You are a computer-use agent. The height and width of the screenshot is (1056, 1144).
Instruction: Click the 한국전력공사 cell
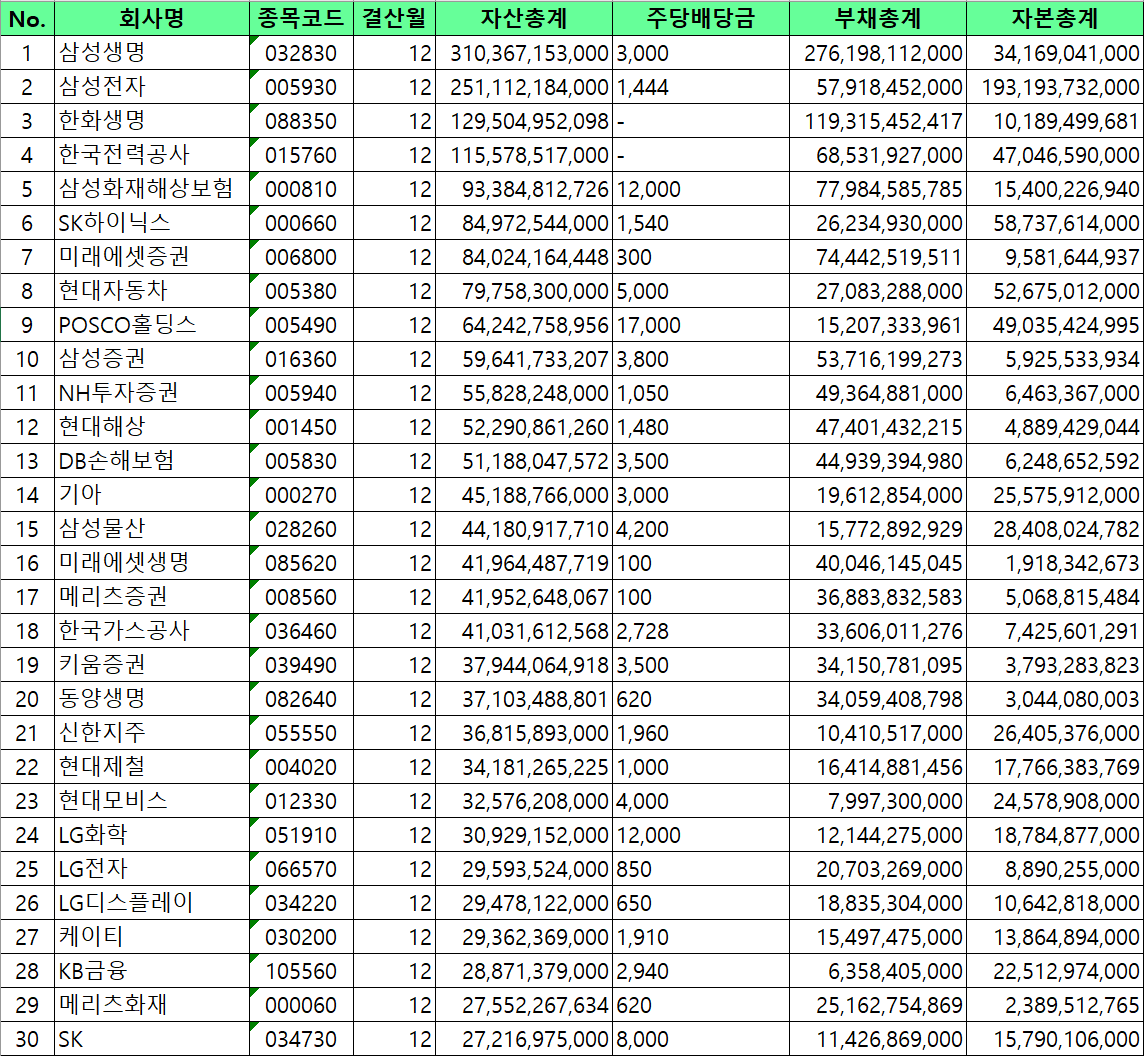coord(152,155)
